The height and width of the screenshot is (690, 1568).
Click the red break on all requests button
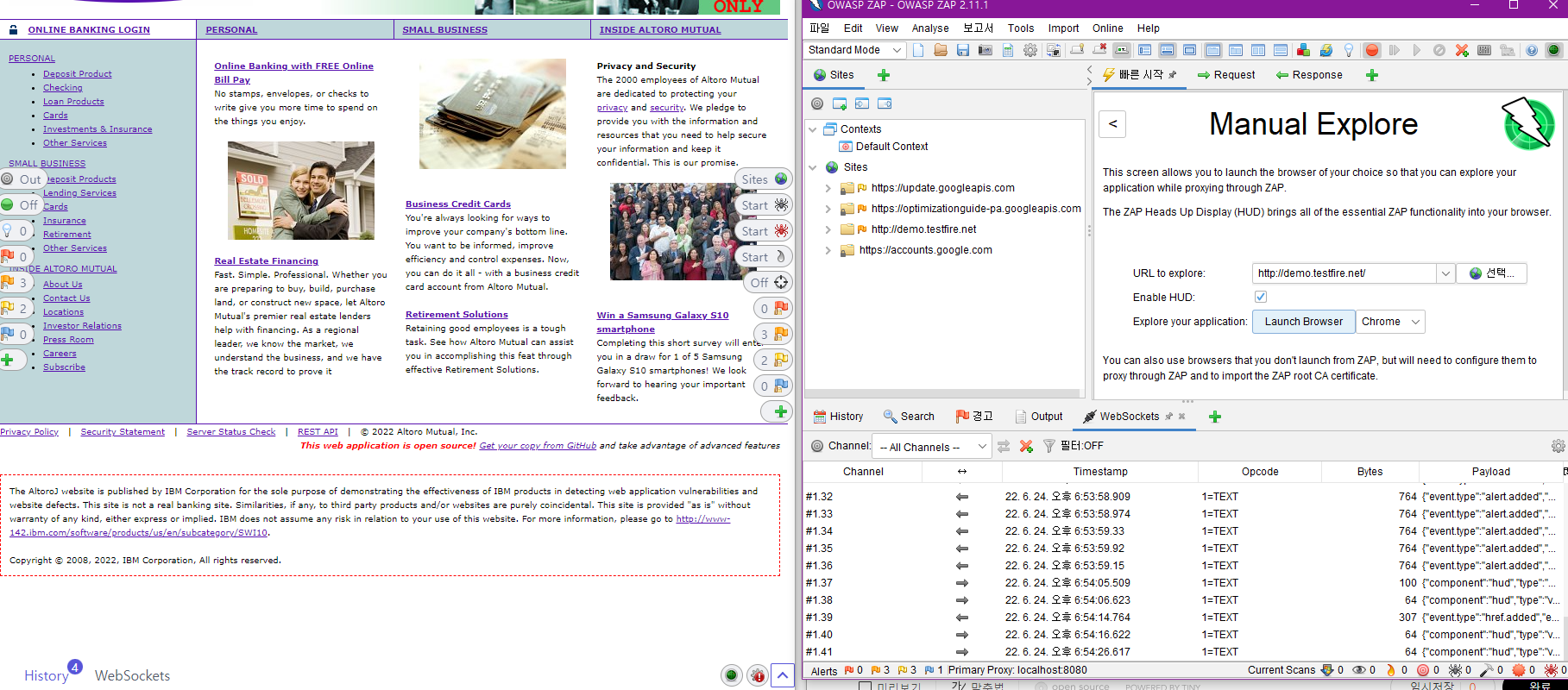coord(1371,50)
